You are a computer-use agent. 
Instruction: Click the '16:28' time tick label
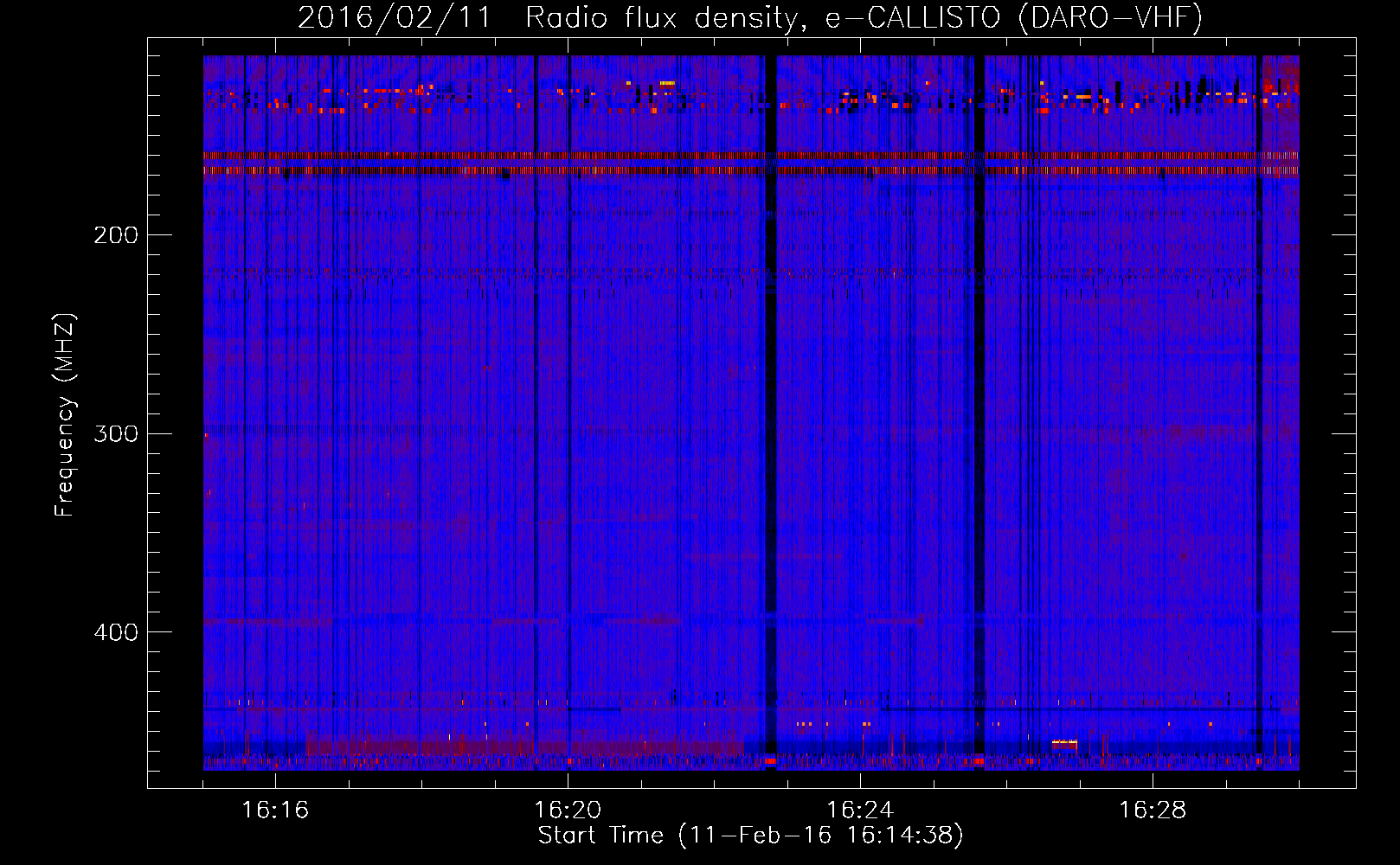pos(1153,811)
